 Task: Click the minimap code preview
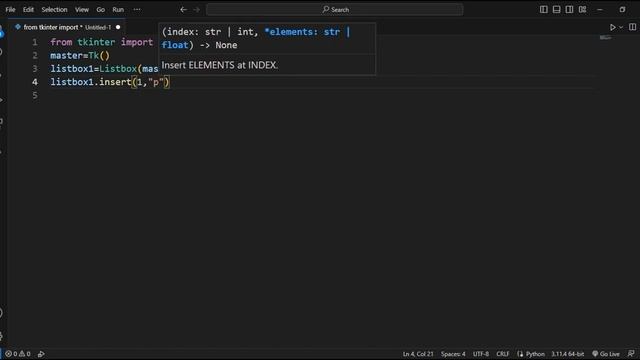click(606, 38)
